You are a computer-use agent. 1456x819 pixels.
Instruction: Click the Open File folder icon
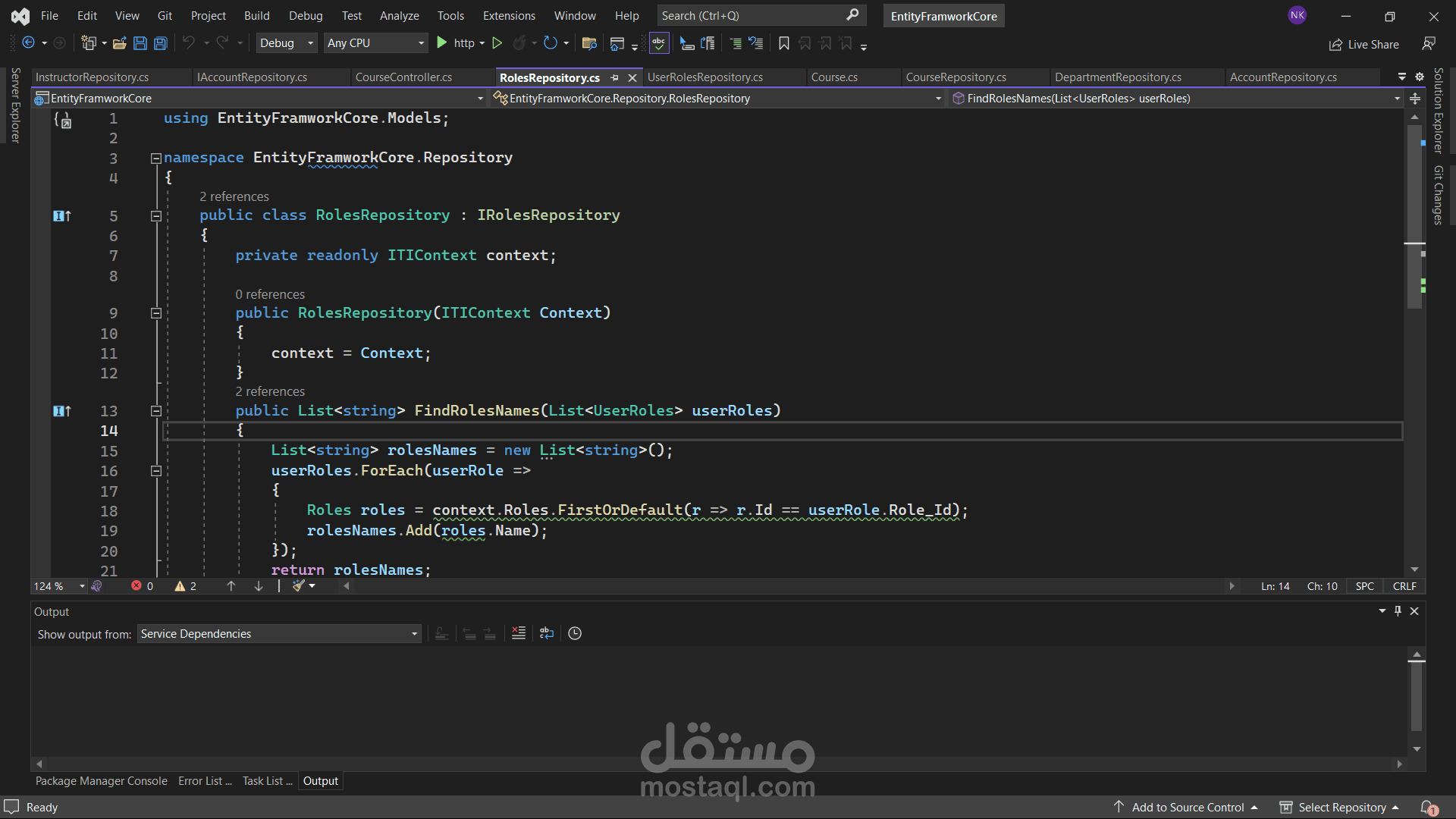tap(119, 43)
